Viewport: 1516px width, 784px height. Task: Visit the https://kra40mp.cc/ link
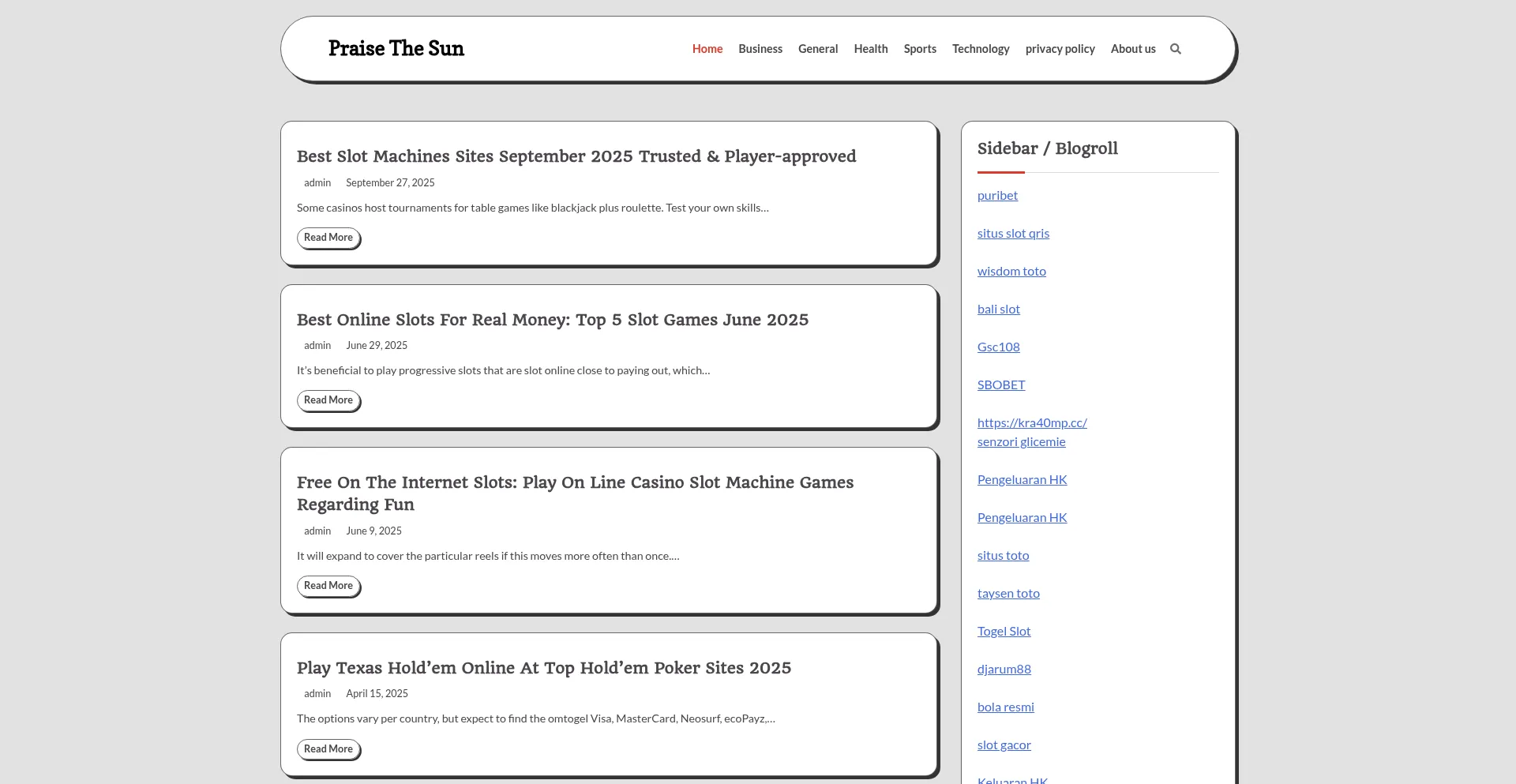[1032, 423]
